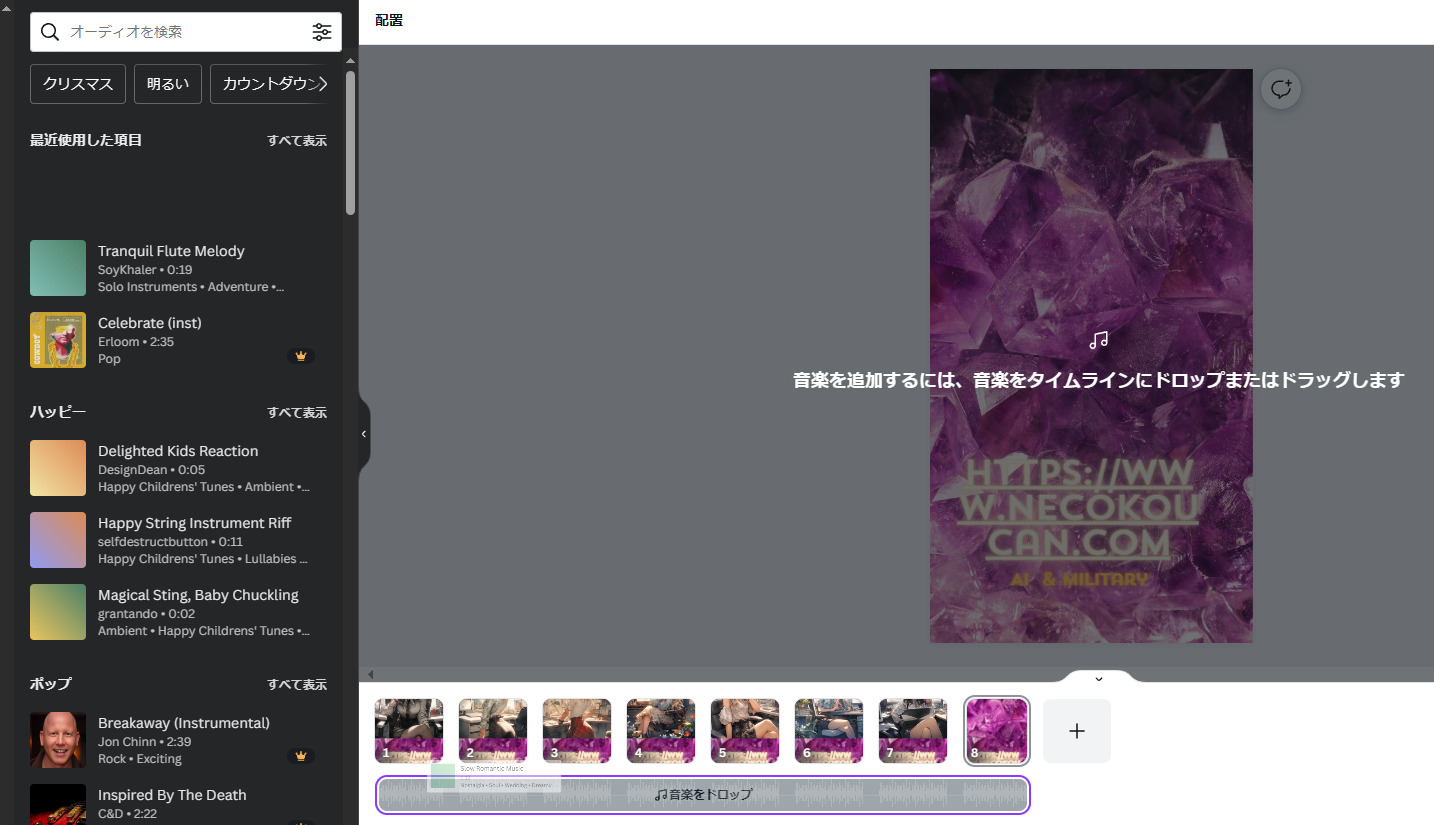
Task: Open the 配置 toolbar option
Action: tap(389, 20)
